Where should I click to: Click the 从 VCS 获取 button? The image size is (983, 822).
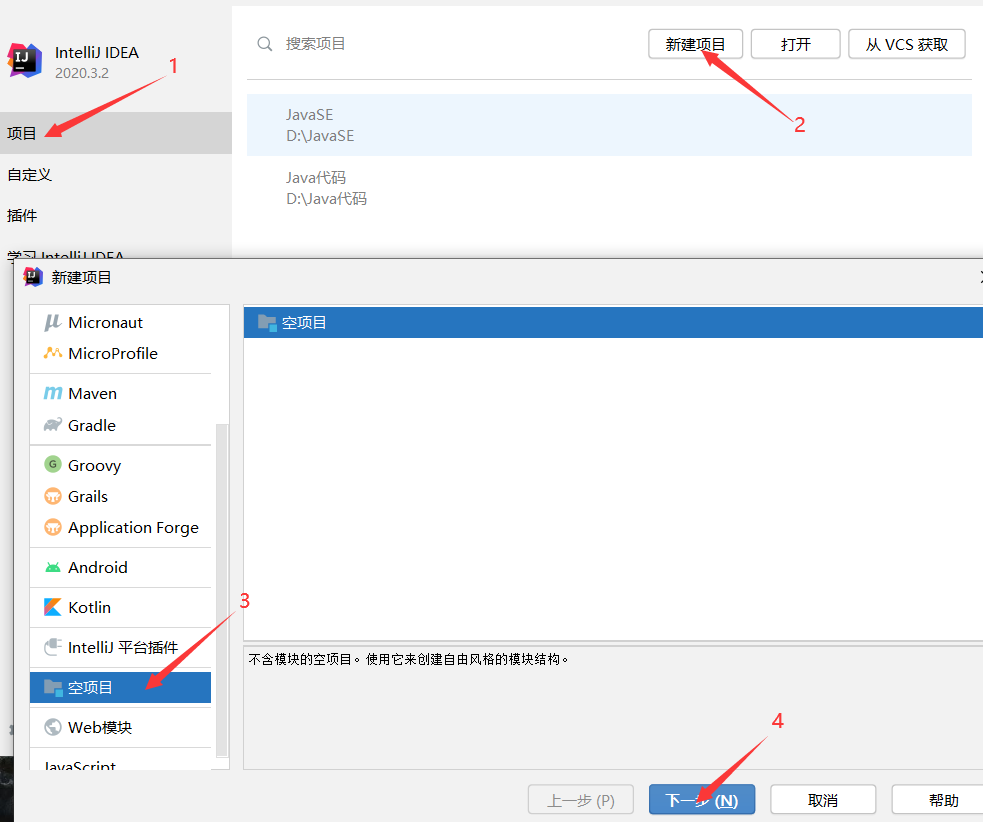[907, 45]
